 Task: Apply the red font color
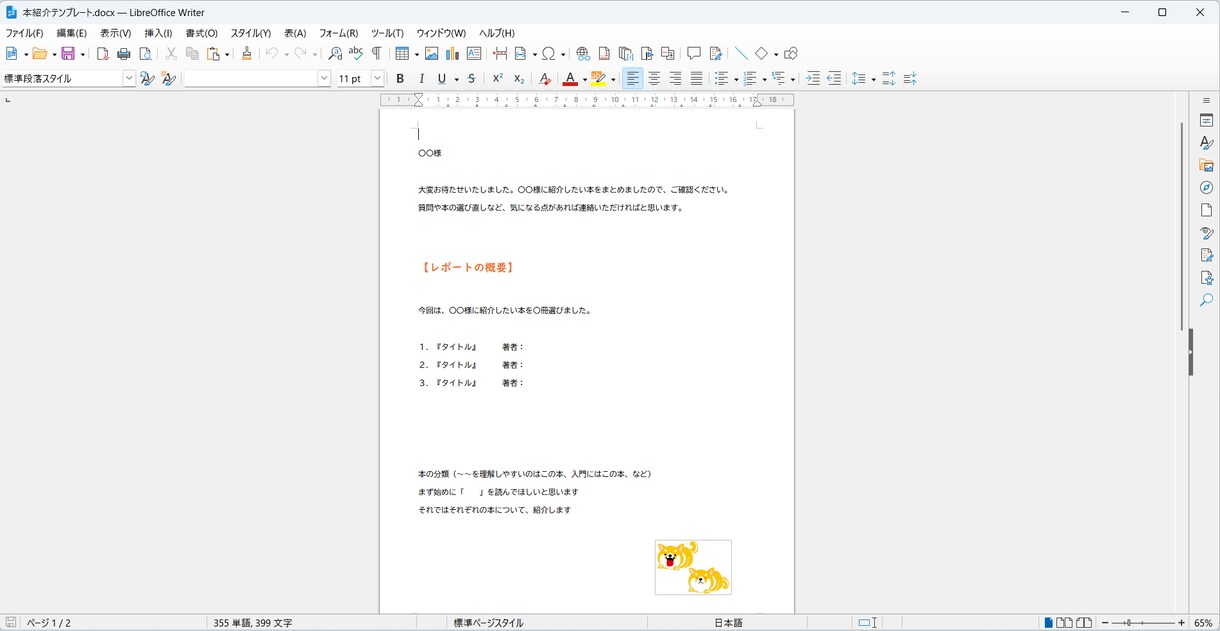pos(570,79)
